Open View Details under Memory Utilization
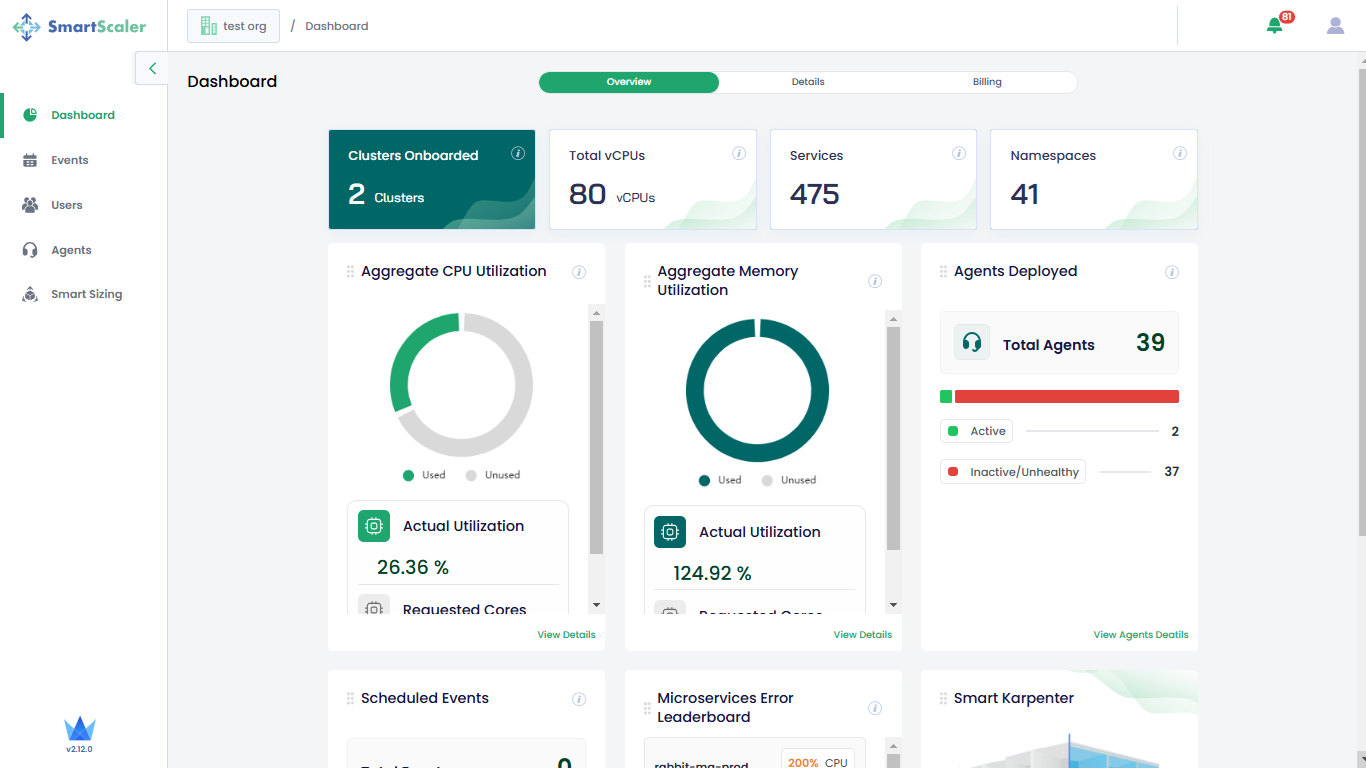Image resolution: width=1366 pixels, height=768 pixels. coord(863,635)
